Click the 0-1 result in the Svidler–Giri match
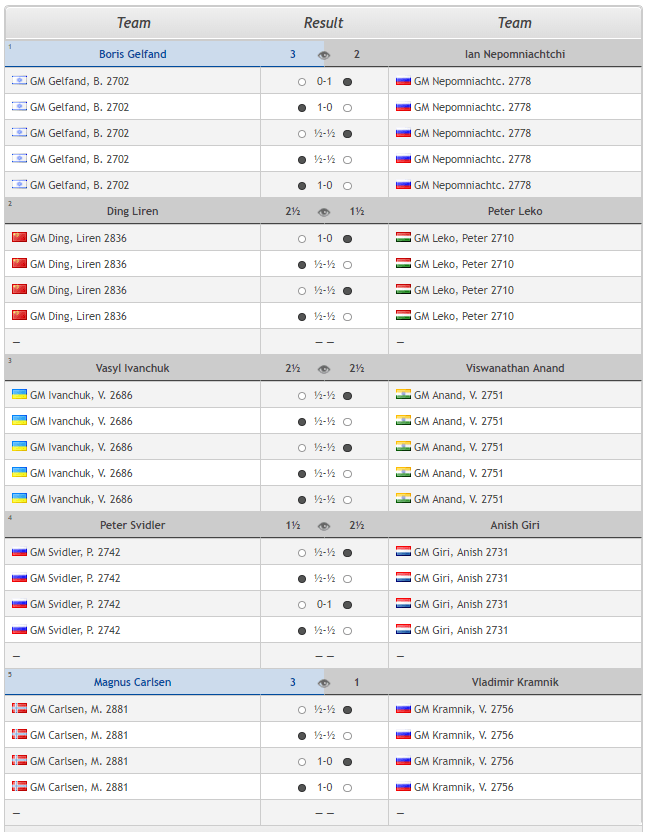Image resolution: width=651 pixels, height=832 pixels. tap(324, 604)
